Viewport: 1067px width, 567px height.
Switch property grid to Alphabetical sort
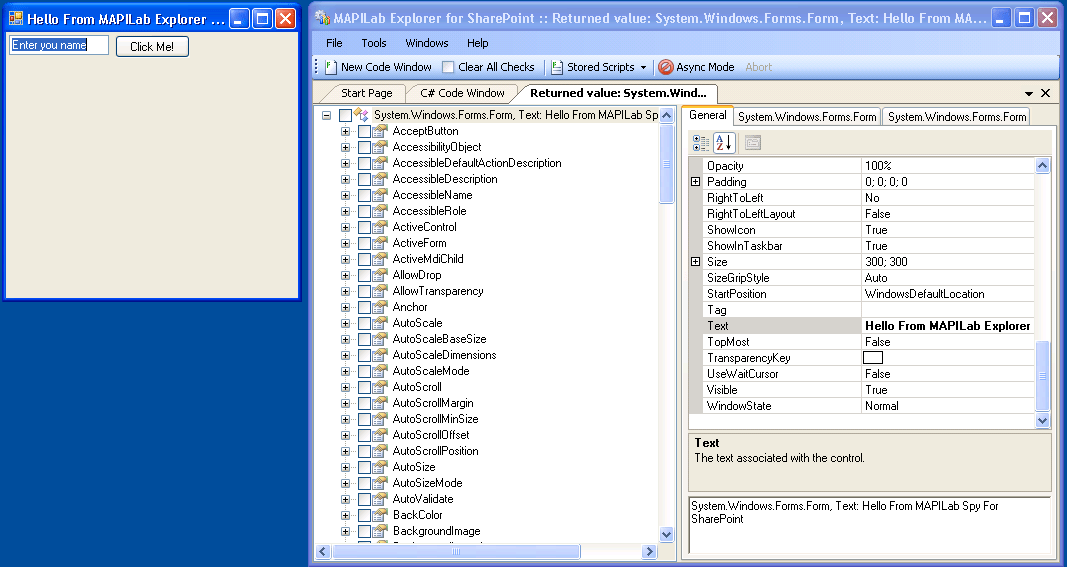[x=724, y=142]
